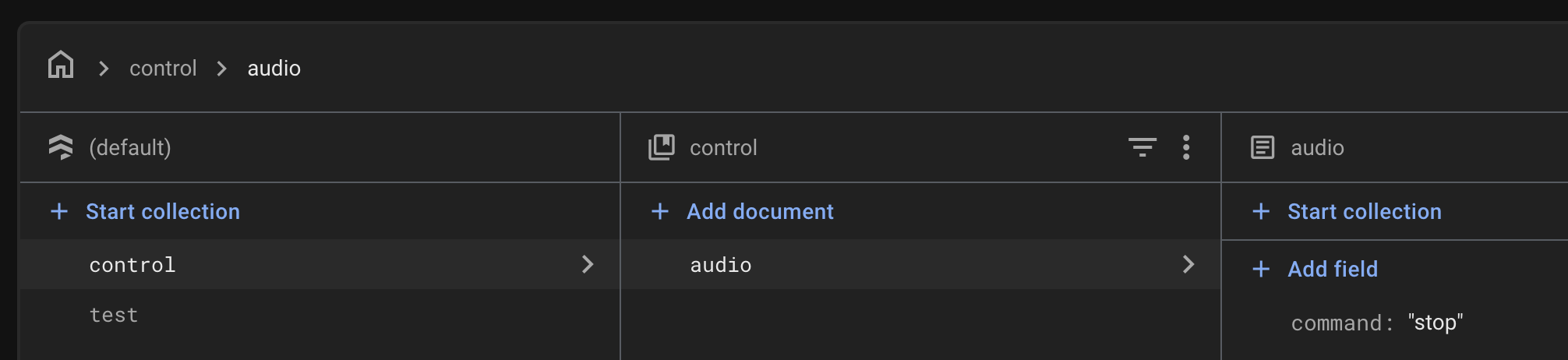
Task: Expand audio document via its chevron
Action: coord(1188,265)
